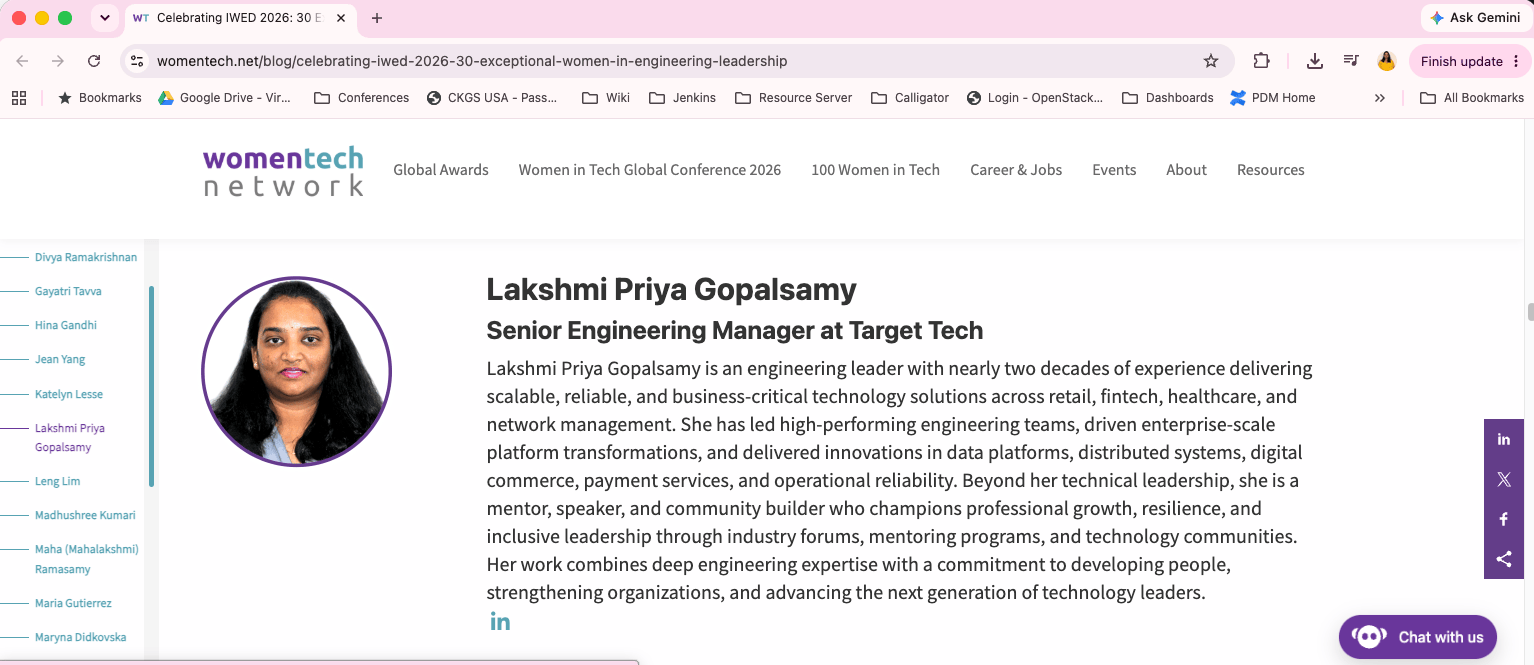Jump to Madhushree Kumari in sidebar
Screen dimensions: 1534x665
click(x=85, y=515)
